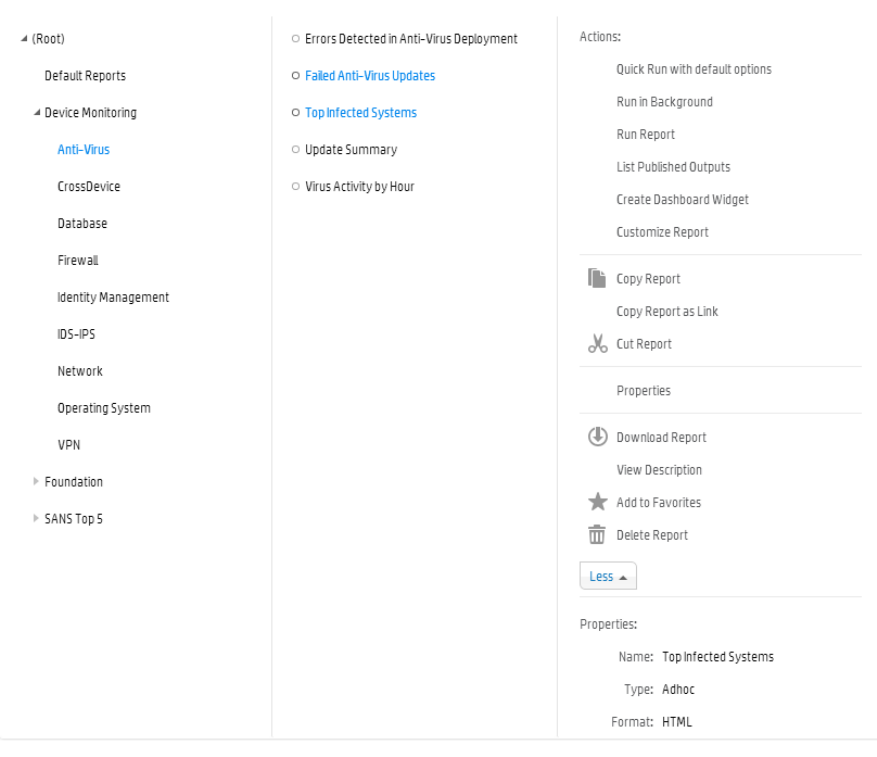Select the Errors Detected in Anti-Virus Deployment bullet

click(x=295, y=39)
